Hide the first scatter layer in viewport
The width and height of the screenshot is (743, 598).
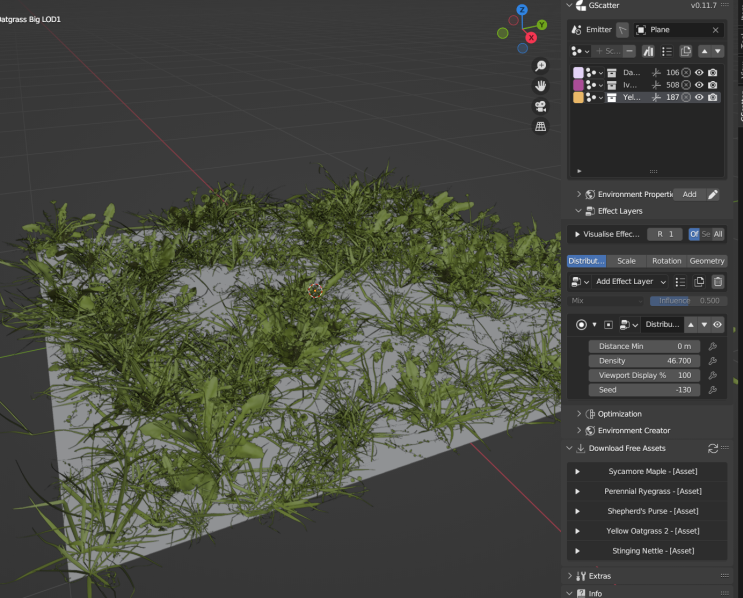pyautogui.click(x=699, y=73)
